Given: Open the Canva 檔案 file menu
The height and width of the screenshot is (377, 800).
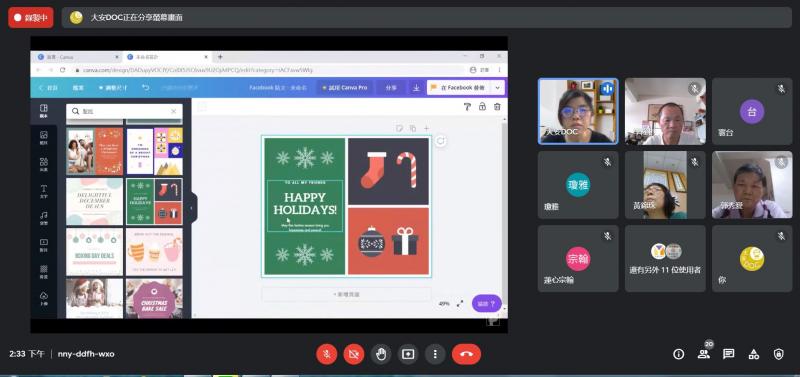Looking at the screenshot, I should [78, 88].
